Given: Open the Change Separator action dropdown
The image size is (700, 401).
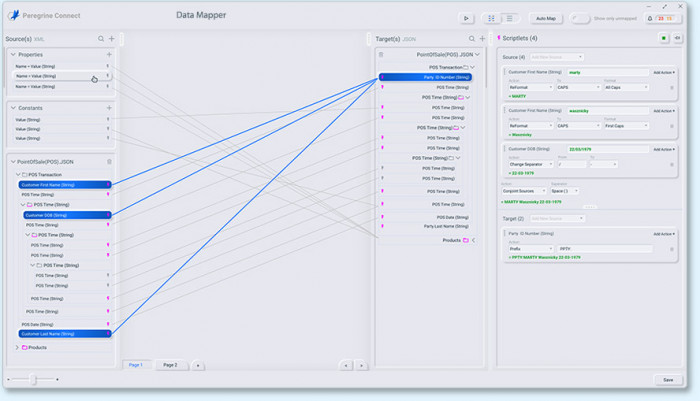Looking at the screenshot, I should click(x=531, y=164).
